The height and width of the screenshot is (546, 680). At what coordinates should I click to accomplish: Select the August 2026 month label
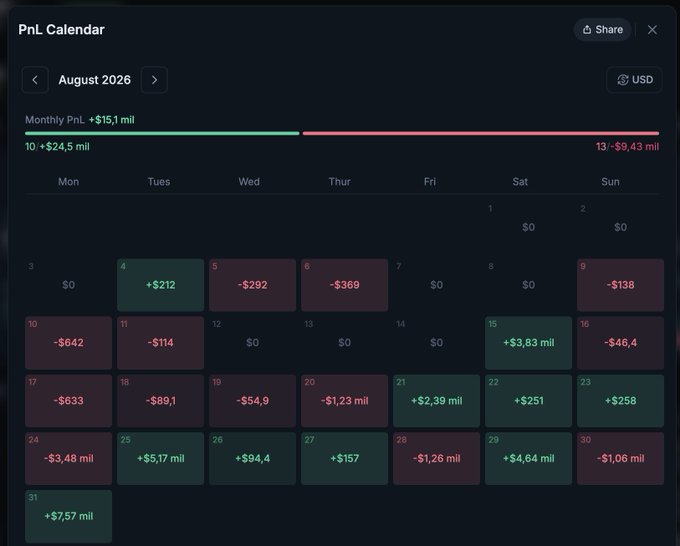[x=95, y=80]
